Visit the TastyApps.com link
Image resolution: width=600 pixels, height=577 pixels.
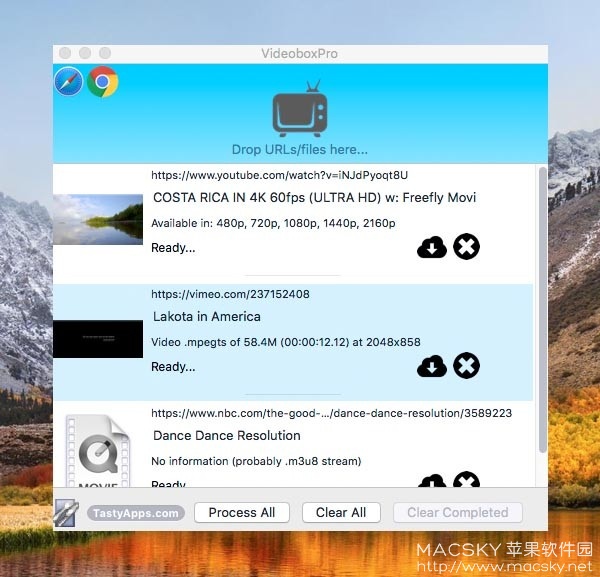point(136,513)
